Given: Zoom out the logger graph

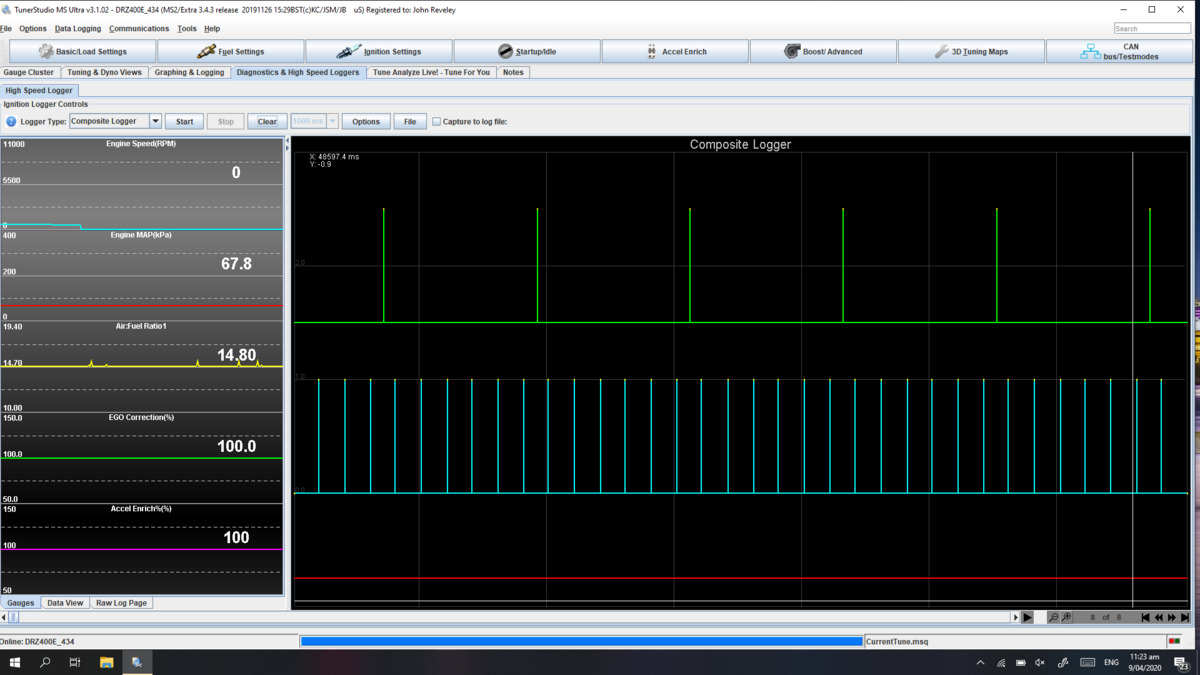Looking at the screenshot, I should [1053, 618].
